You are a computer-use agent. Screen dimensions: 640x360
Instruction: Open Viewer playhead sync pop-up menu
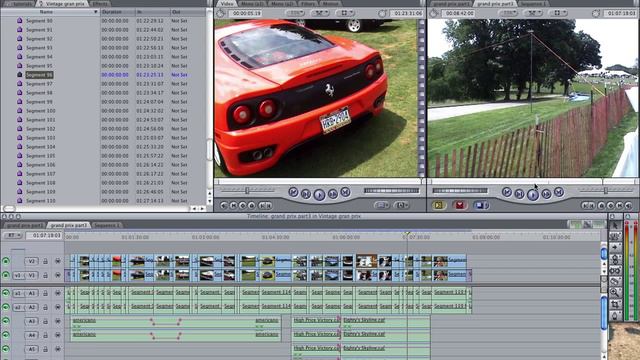click(320, 13)
